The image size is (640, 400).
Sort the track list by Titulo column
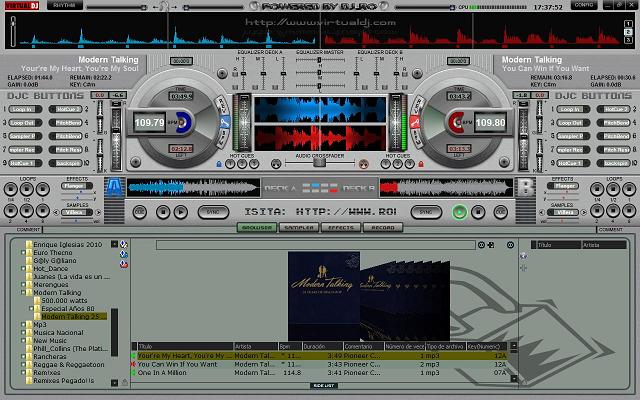(185, 347)
